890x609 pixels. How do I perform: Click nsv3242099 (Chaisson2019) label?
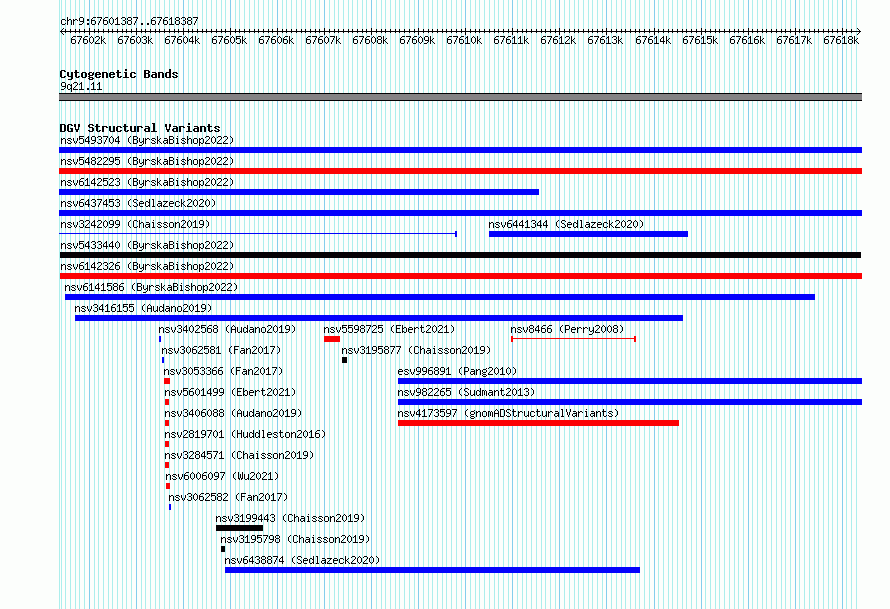click(135, 224)
